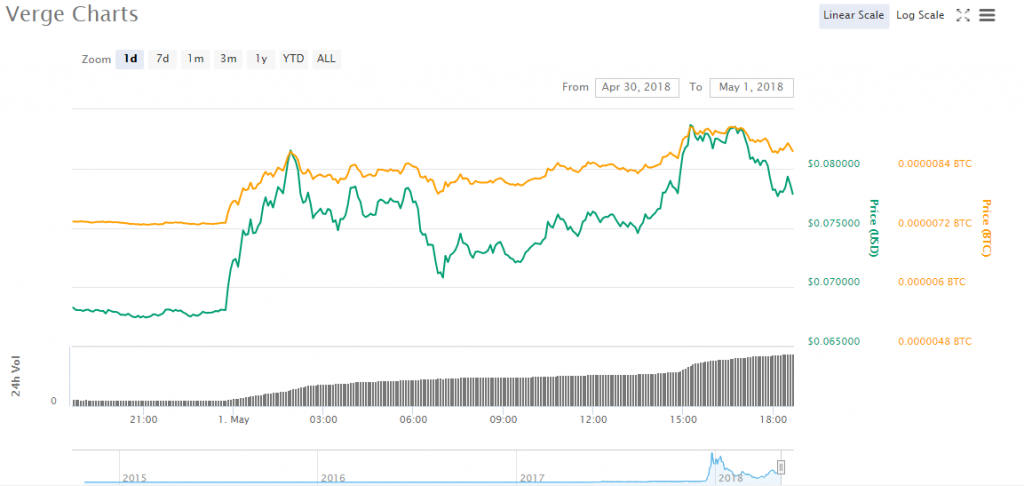Select the 21:00 time axis label
Viewport: 1024px width, 486px height.
[x=143, y=420]
